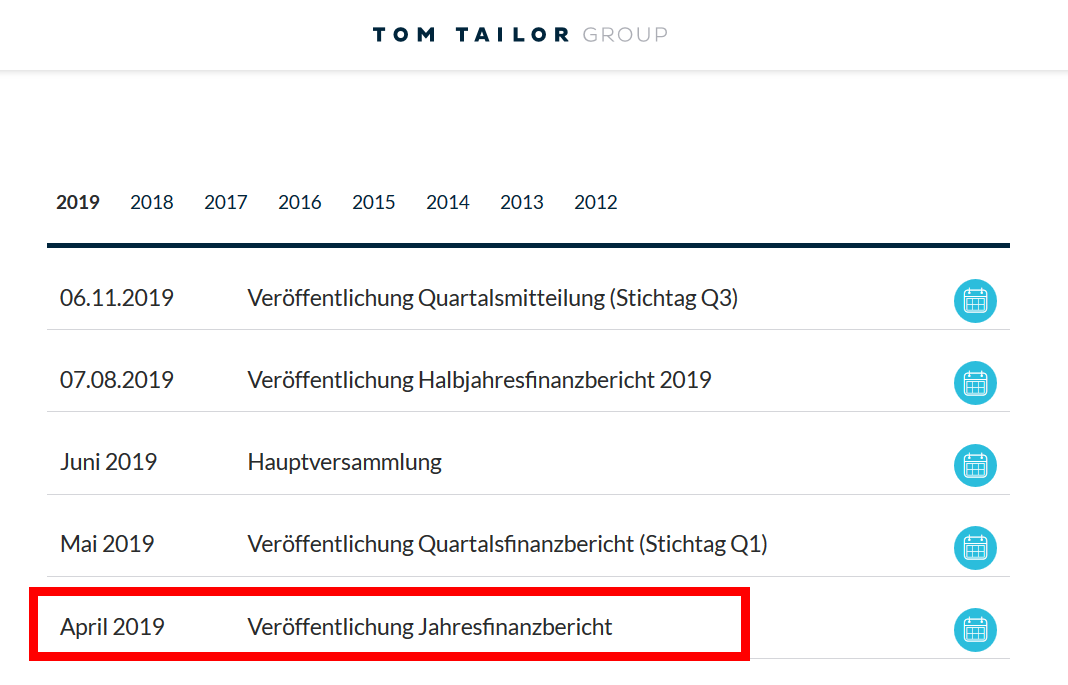View the oldest year, 2012
This screenshot has width=1068, height=685.
(x=596, y=202)
